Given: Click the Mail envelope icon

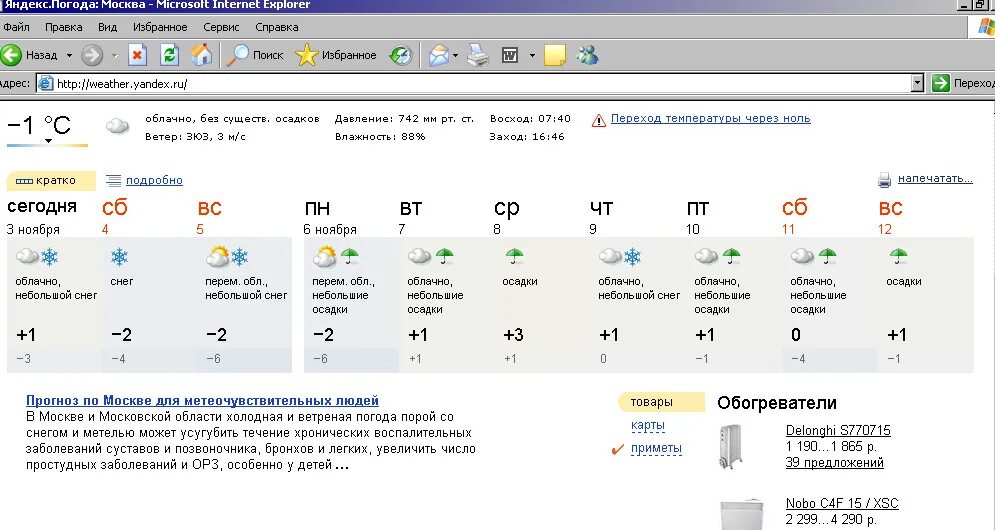Looking at the screenshot, I should [439, 55].
